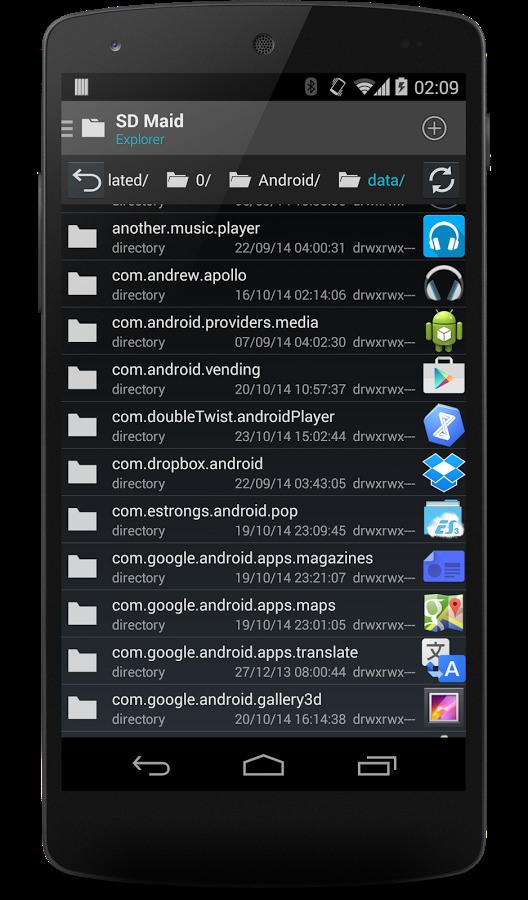Image resolution: width=528 pixels, height=900 pixels.
Task: Tap Google Translate app icon
Action: click(444, 660)
